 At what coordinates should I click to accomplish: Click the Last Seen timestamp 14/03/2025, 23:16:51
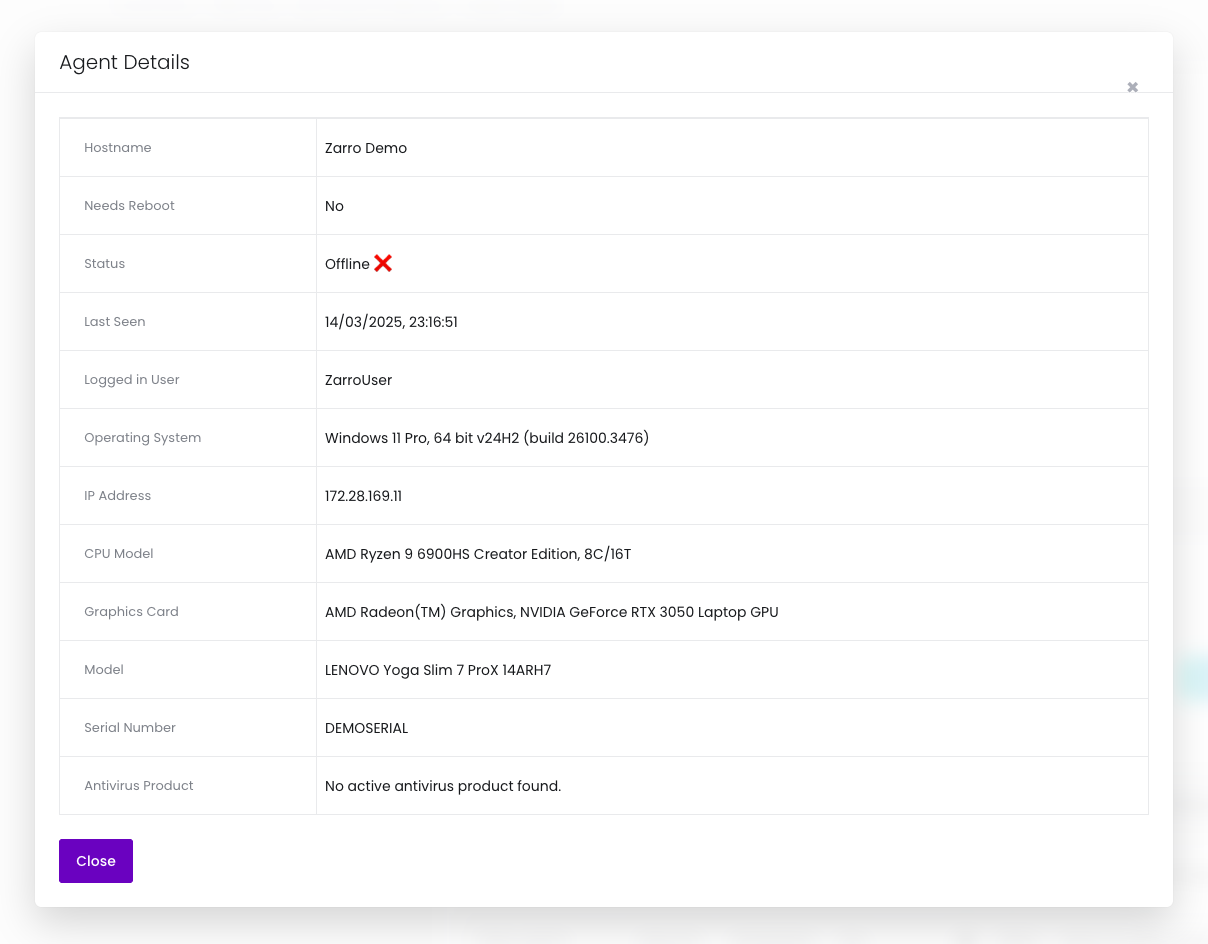coord(391,322)
